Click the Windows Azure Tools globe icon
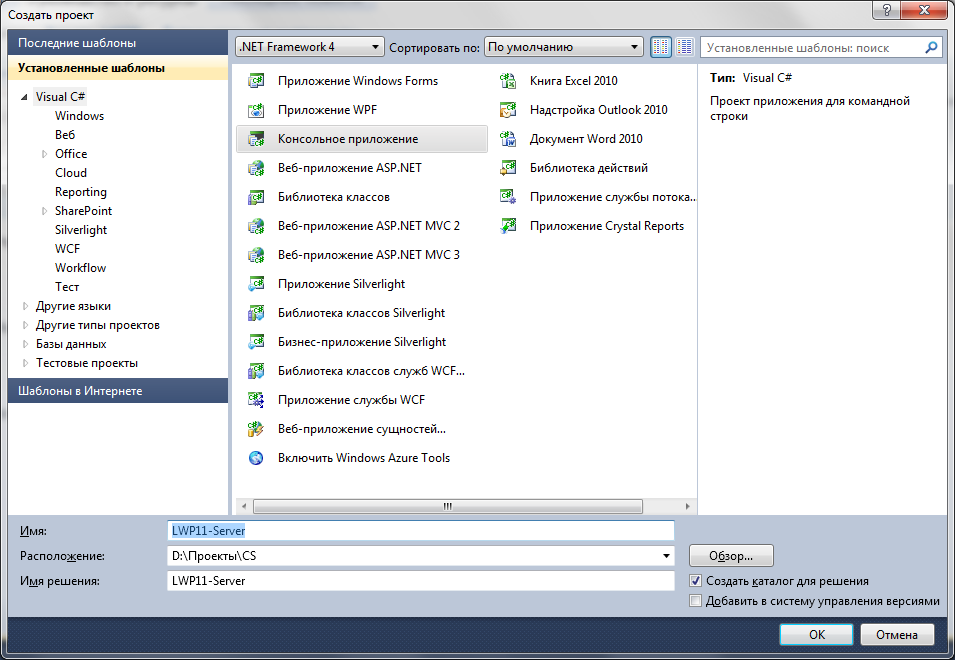The width and height of the screenshot is (955, 660). point(256,458)
